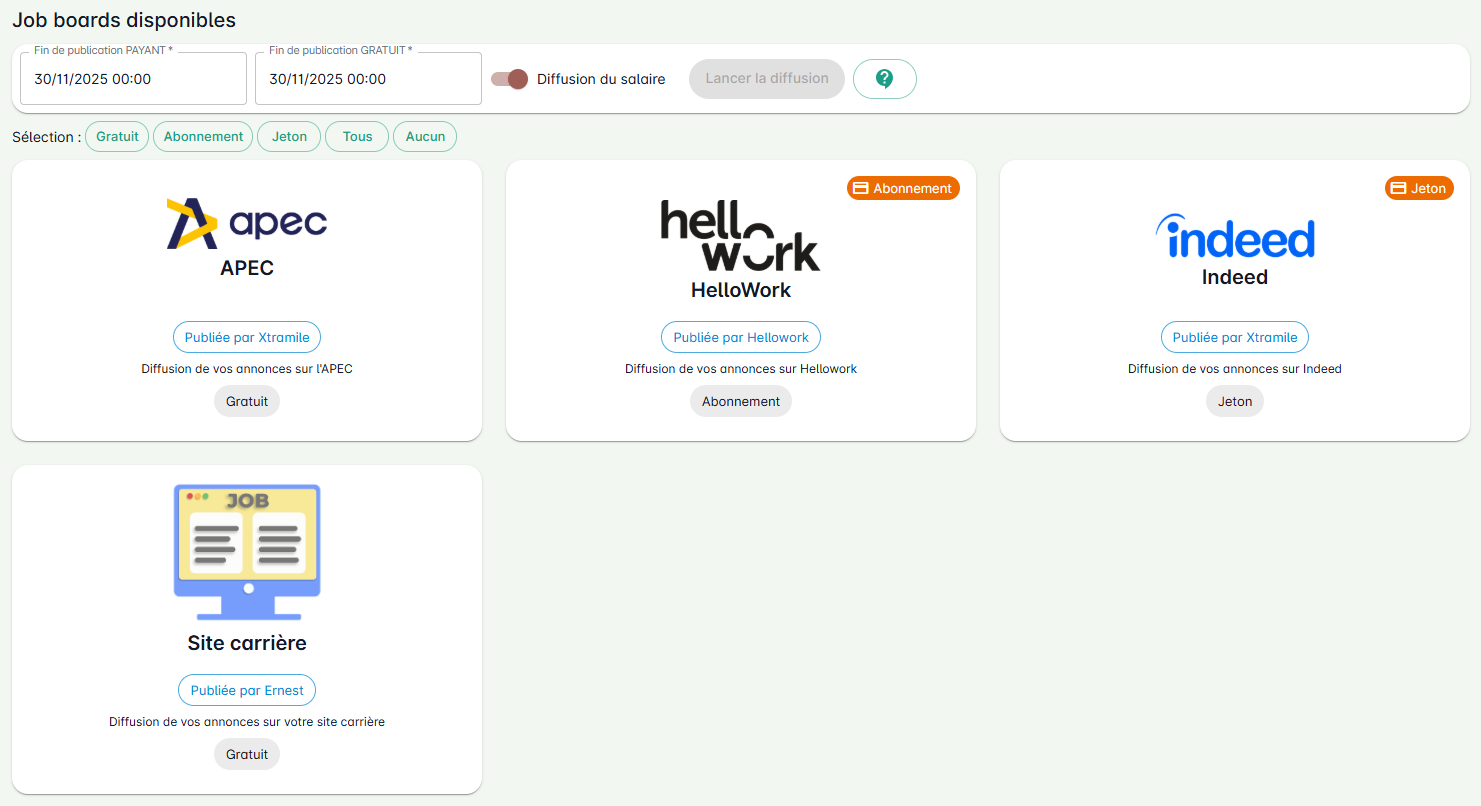Screen dimensions: 1481x806
Task: Choose Tous to select all job boards
Action: (357, 137)
